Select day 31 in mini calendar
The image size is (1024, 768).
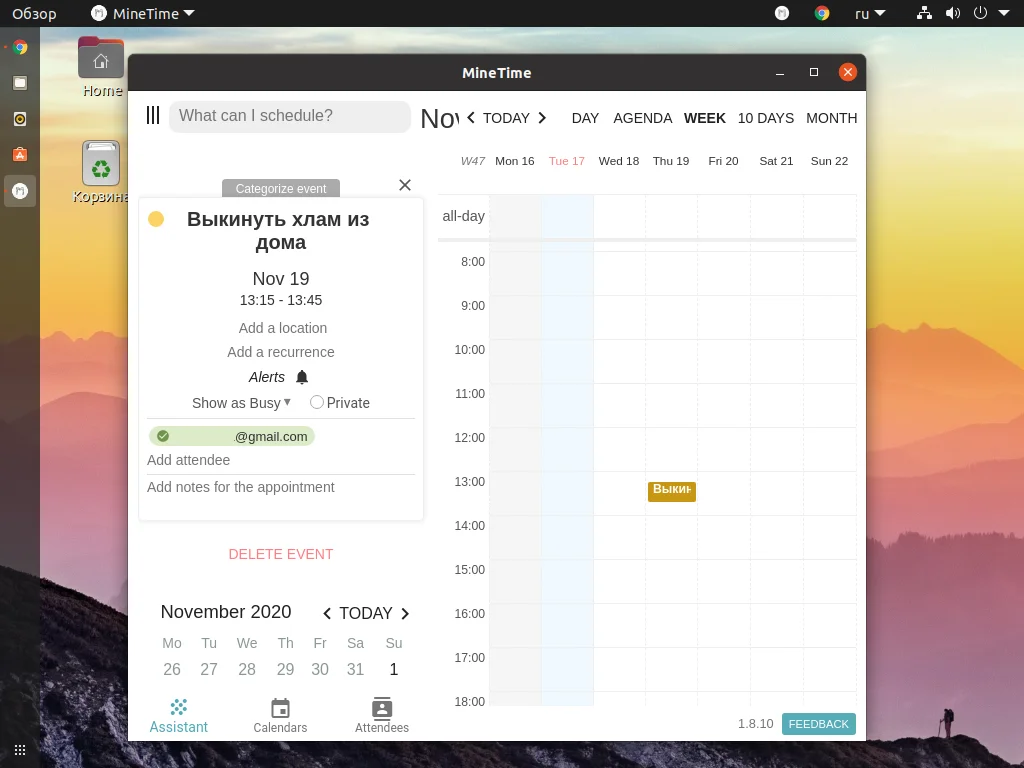pos(355,669)
